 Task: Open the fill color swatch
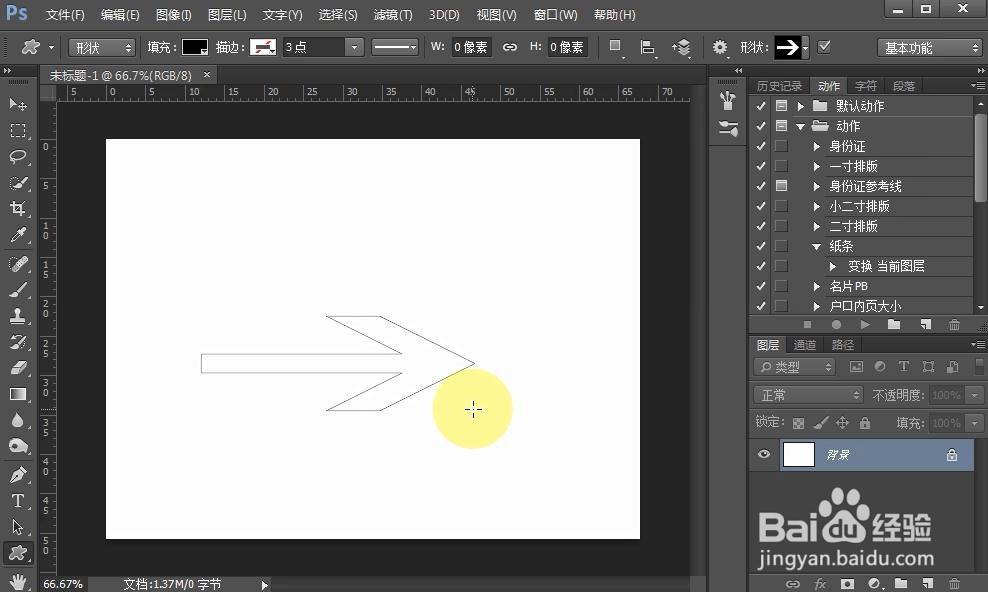195,47
